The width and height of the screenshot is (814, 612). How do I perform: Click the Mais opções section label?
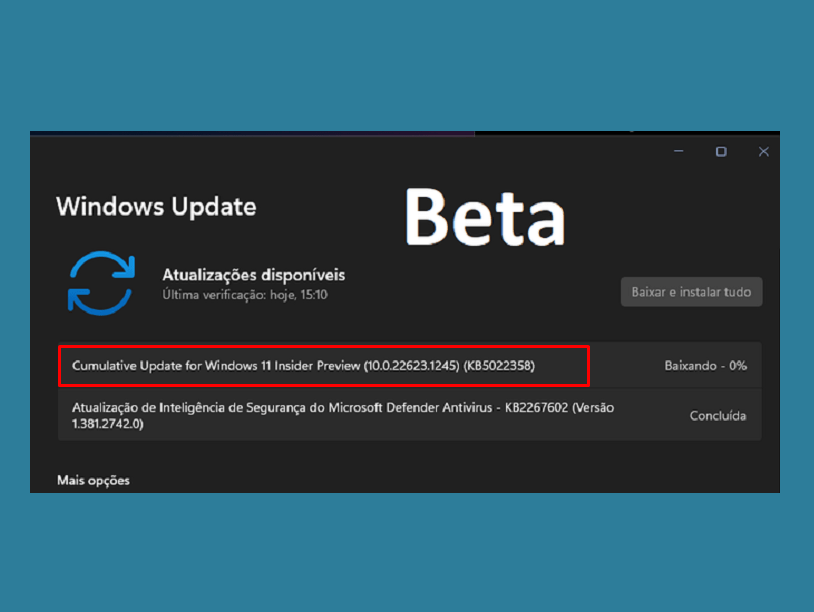click(93, 480)
